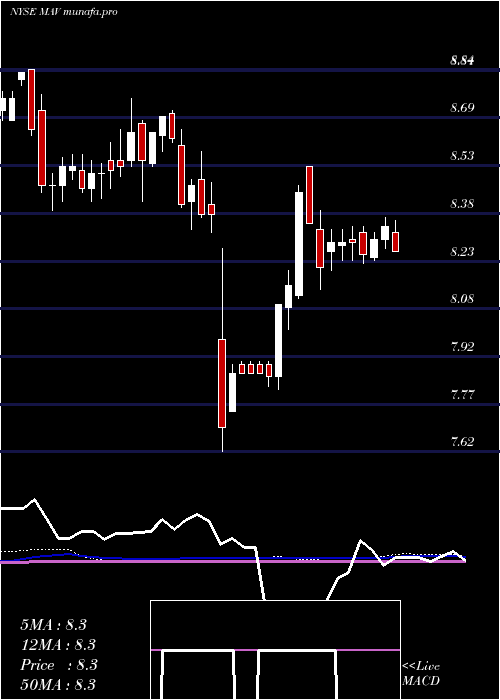
Task: Click the <<Live MACD label
Action: click(421, 674)
